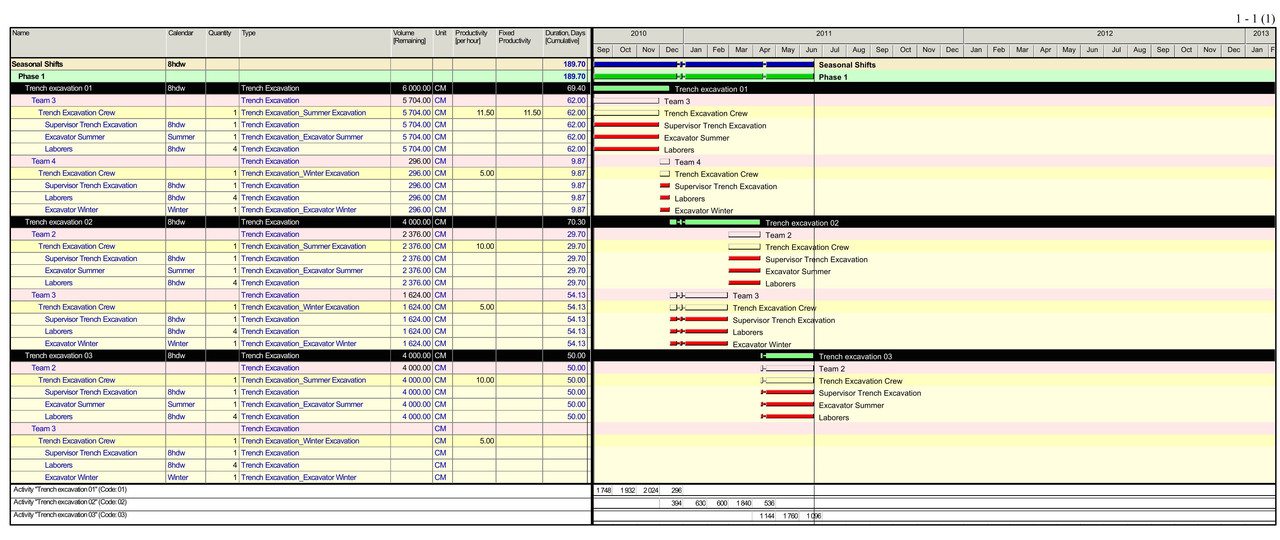Select the Team 4 row name
This screenshot has width=1280, height=540.
point(44,161)
